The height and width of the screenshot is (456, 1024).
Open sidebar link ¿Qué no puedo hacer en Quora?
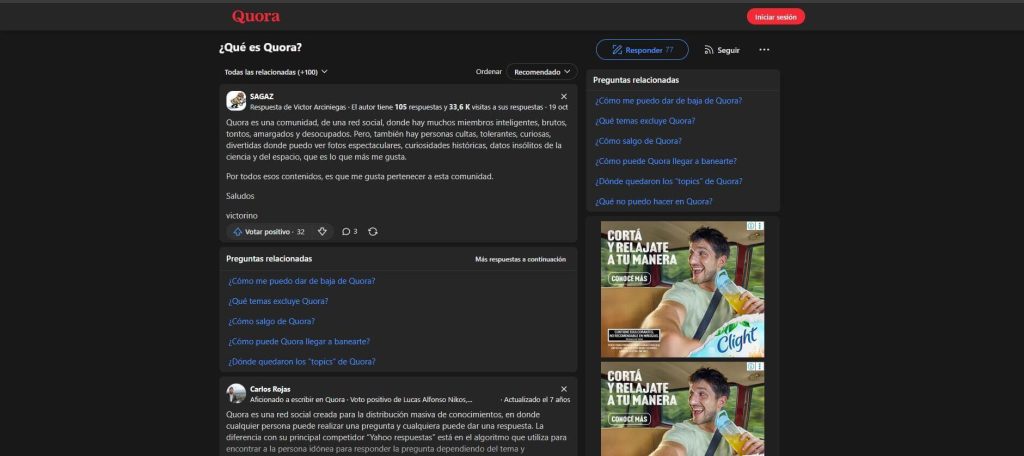[653, 201]
